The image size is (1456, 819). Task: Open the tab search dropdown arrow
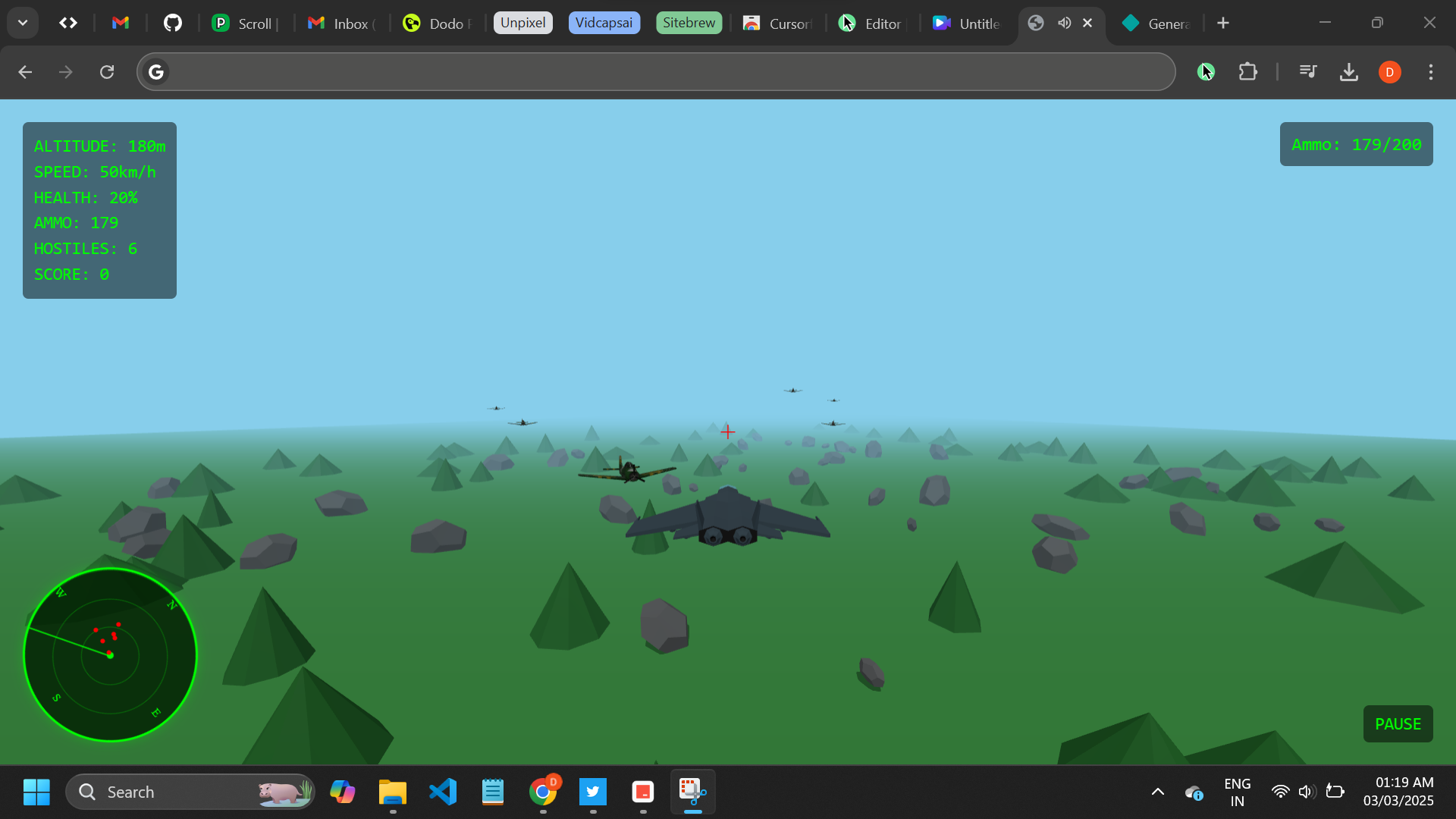click(23, 23)
